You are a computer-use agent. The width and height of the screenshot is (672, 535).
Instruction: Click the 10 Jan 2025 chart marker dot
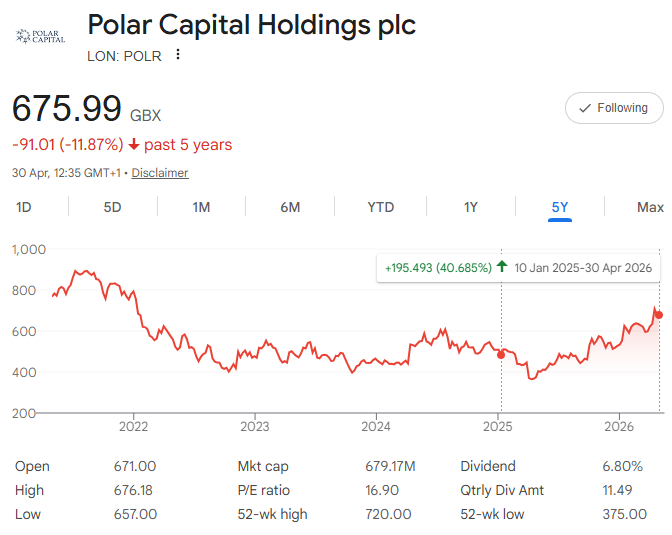[x=501, y=355]
